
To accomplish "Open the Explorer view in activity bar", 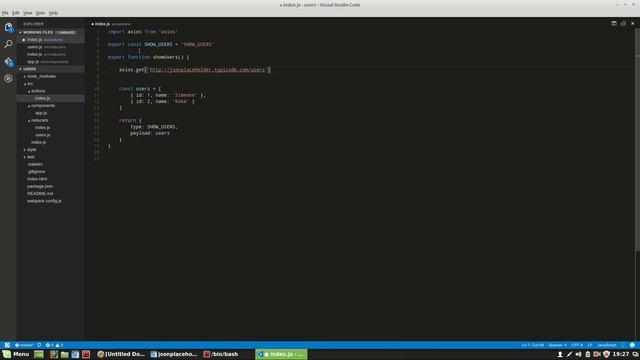I will (x=8, y=27).
